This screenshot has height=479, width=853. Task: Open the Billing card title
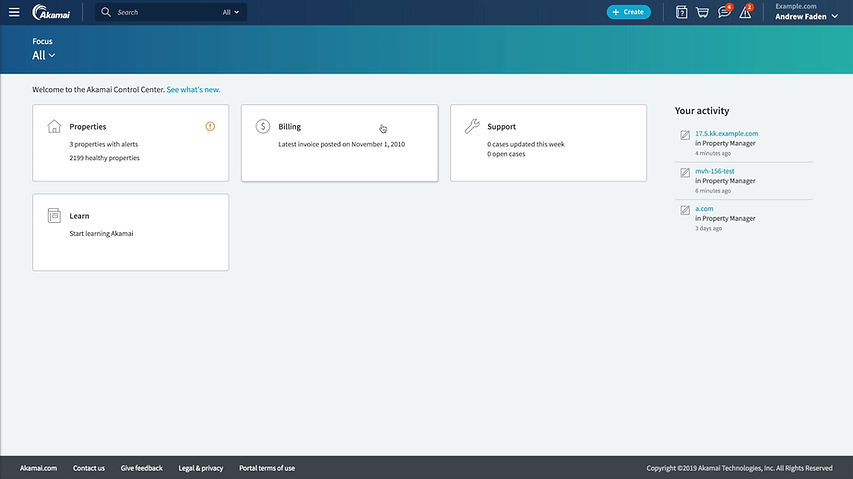coord(289,127)
